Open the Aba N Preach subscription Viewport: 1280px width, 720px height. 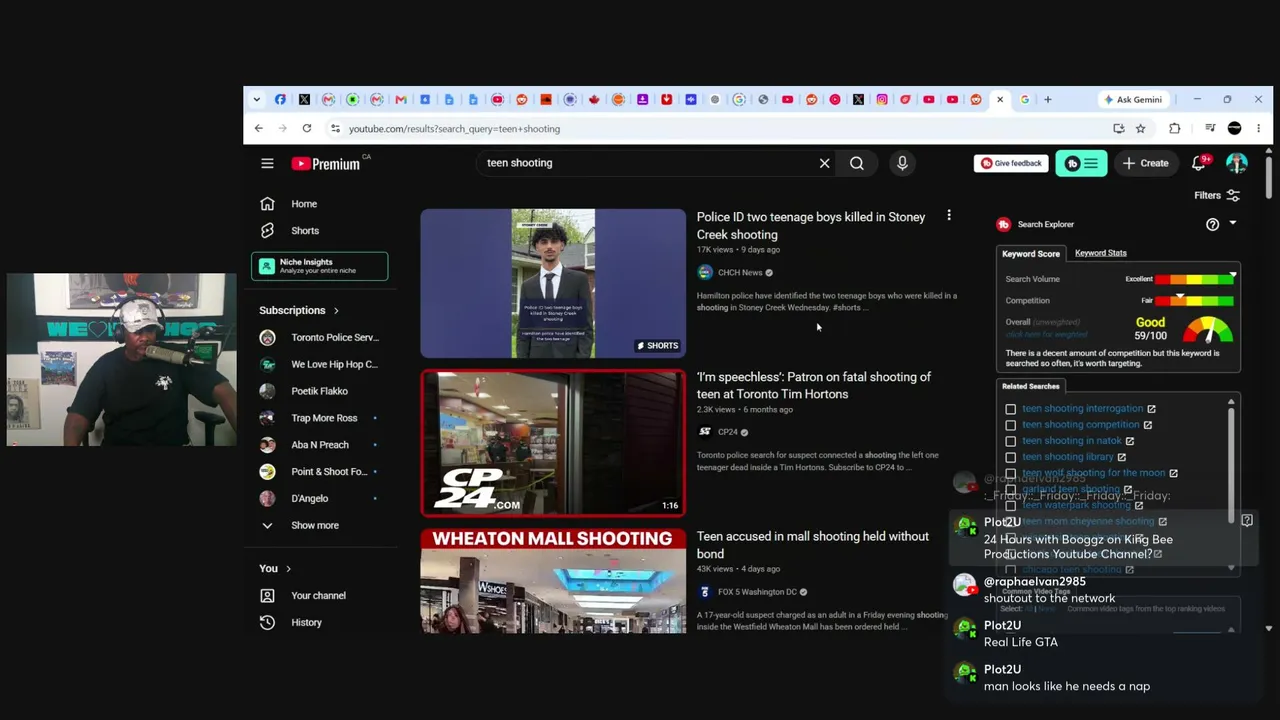click(x=320, y=445)
